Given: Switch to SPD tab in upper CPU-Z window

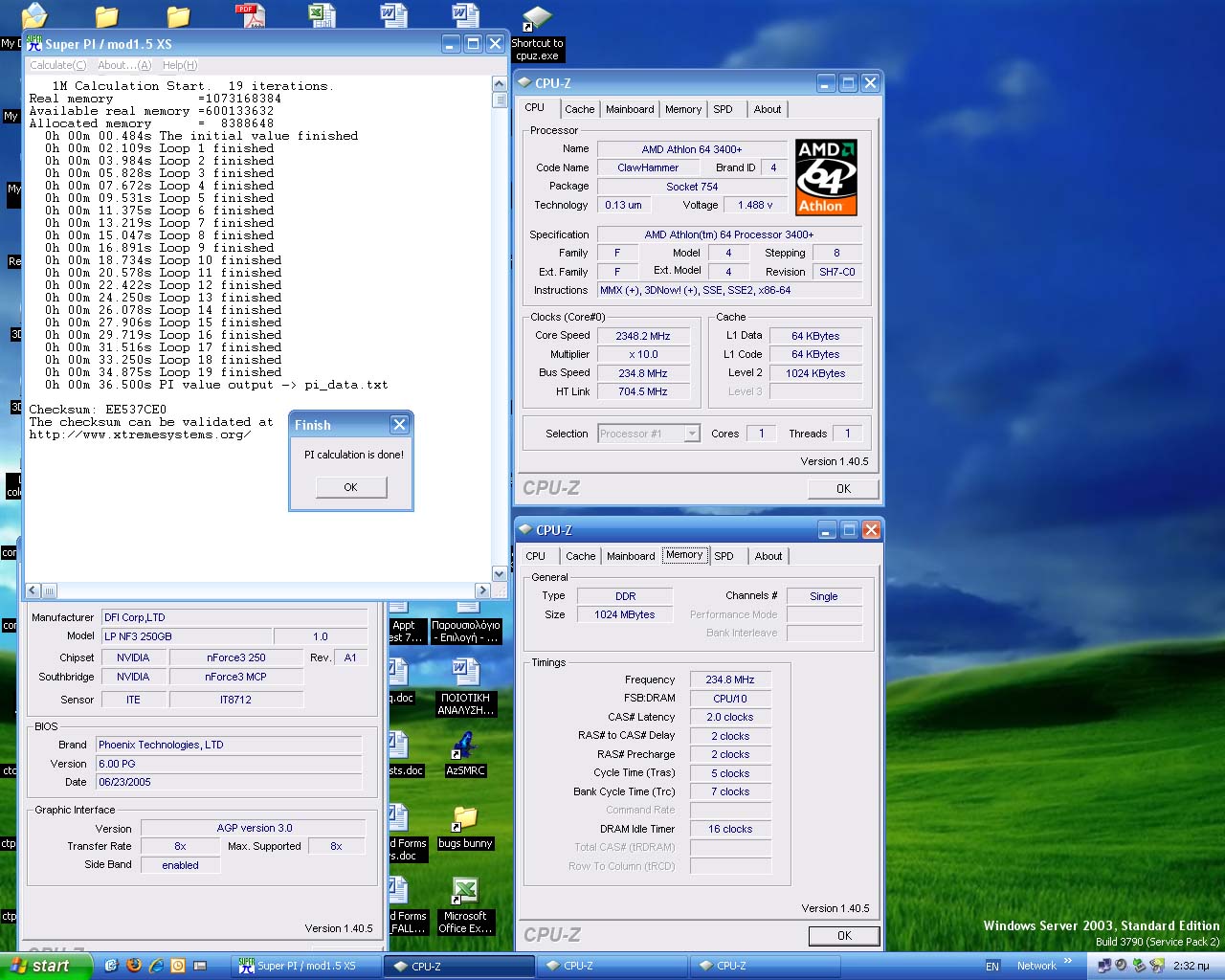Looking at the screenshot, I should (x=724, y=109).
